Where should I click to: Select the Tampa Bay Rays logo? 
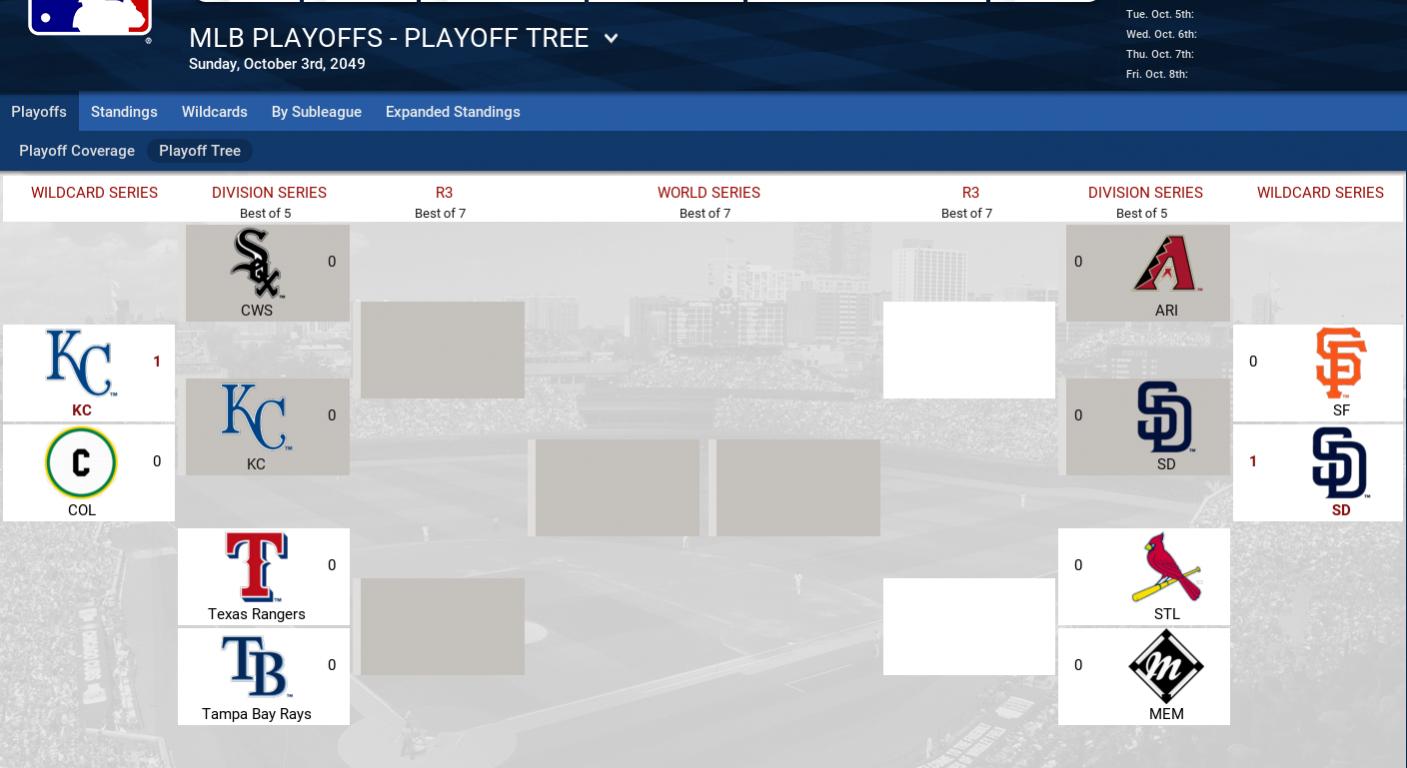[256, 667]
